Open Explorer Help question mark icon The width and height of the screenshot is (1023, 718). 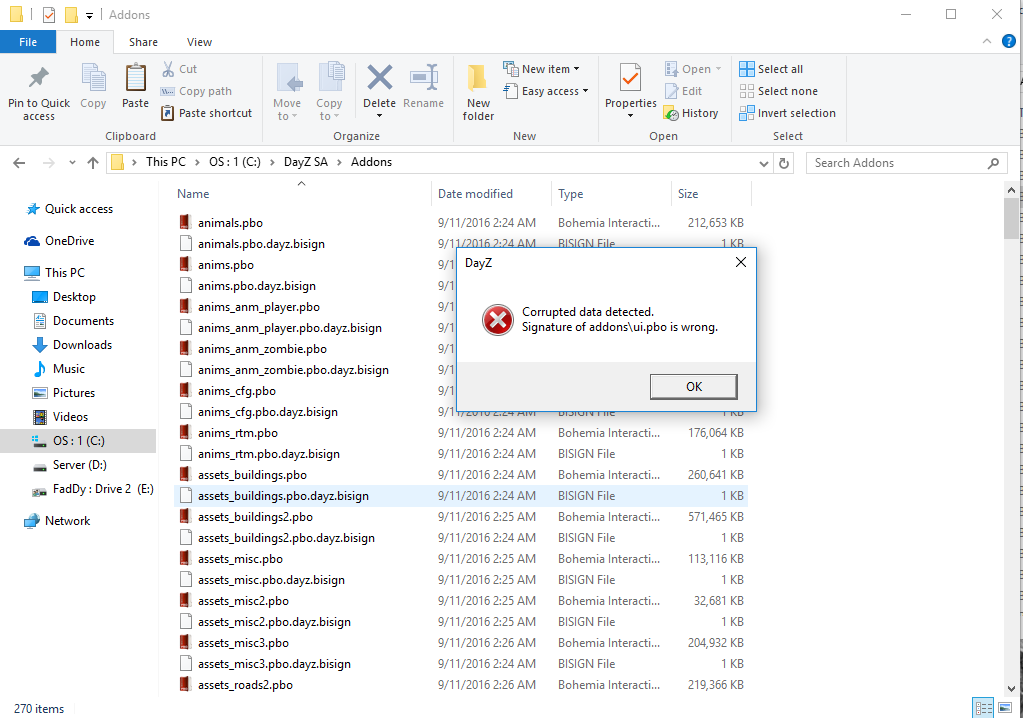(x=1008, y=41)
